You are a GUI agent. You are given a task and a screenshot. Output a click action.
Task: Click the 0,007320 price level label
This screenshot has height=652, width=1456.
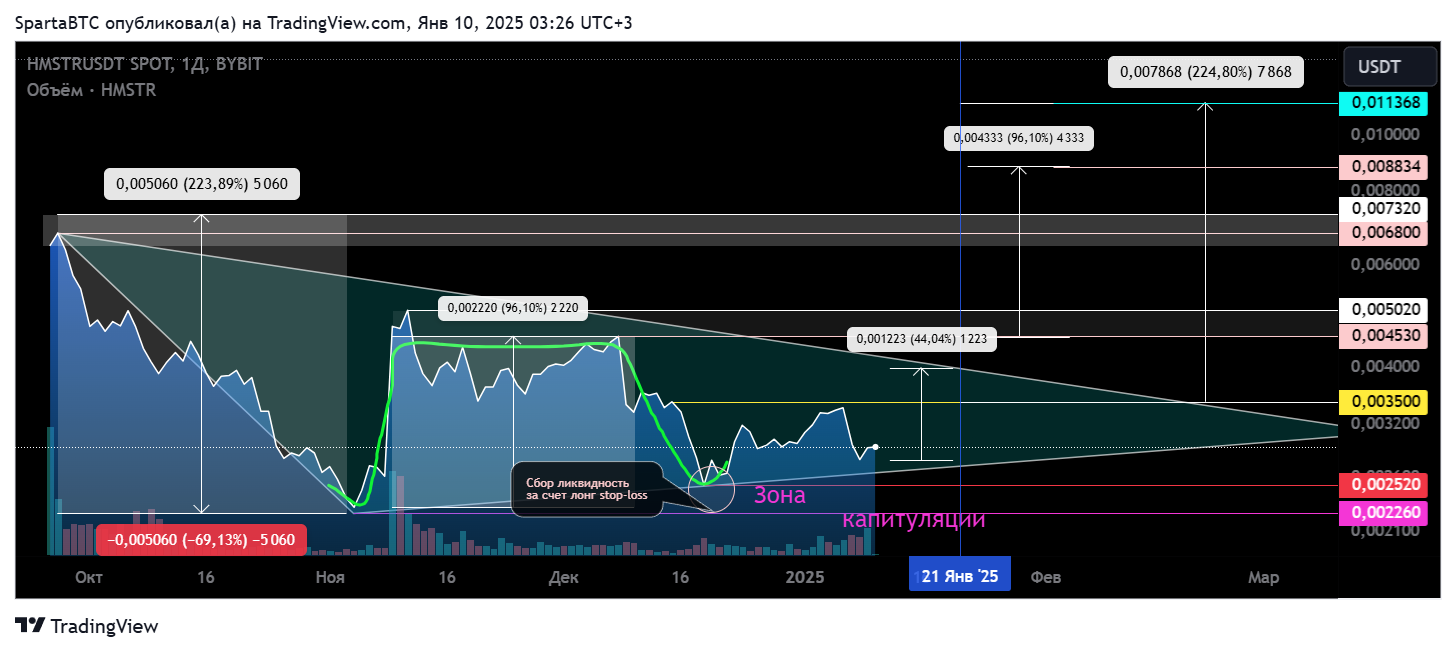(1385, 209)
